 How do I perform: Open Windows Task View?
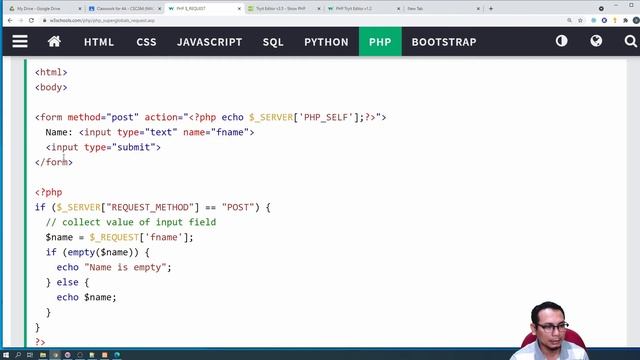pyautogui.click(x=30, y=355)
